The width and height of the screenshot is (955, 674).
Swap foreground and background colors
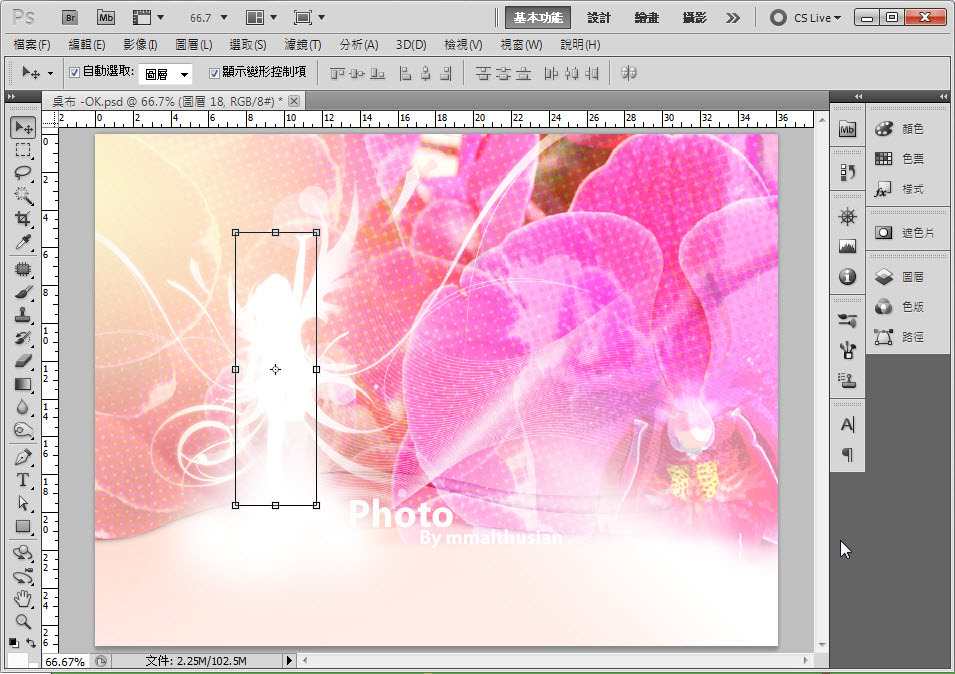tap(31, 642)
